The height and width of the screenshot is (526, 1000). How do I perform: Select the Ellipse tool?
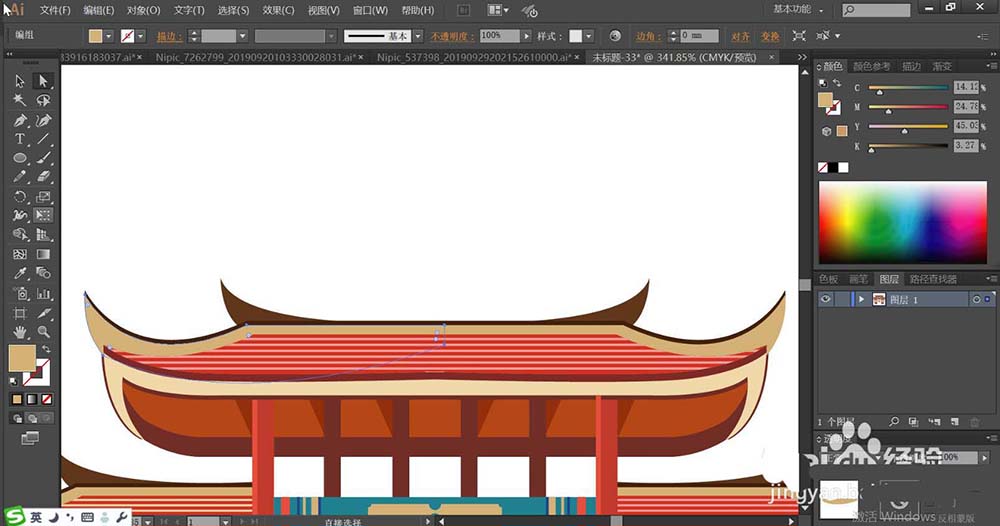click(20, 158)
